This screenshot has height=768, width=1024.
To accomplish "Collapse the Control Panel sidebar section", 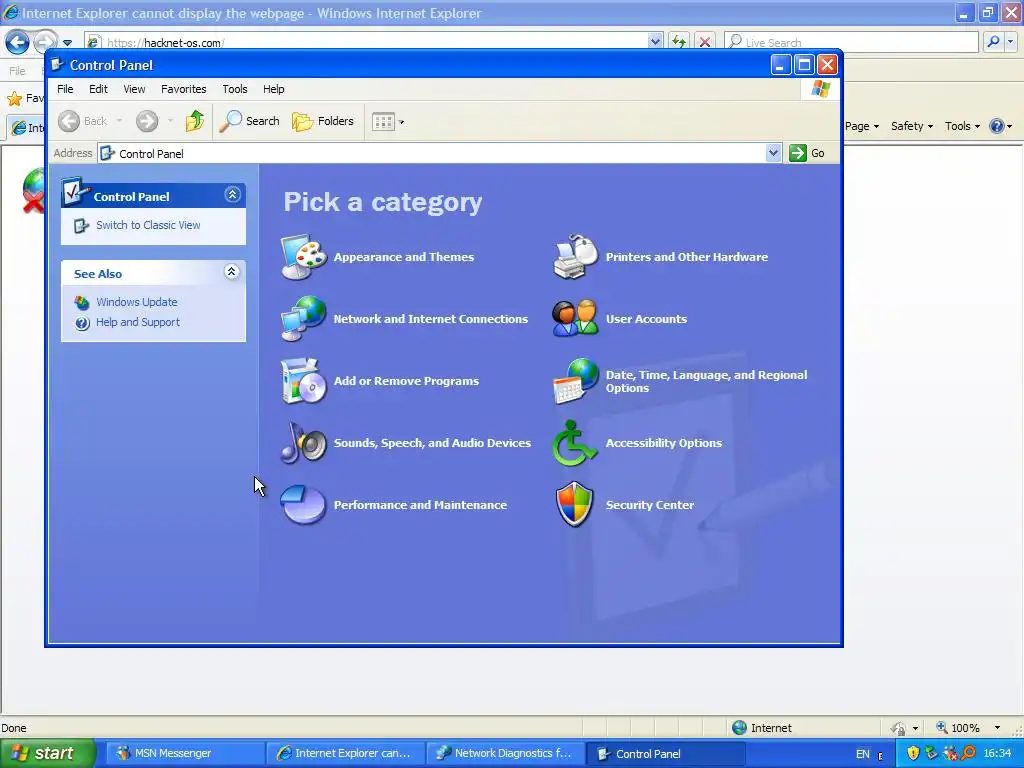I will tap(232, 194).
